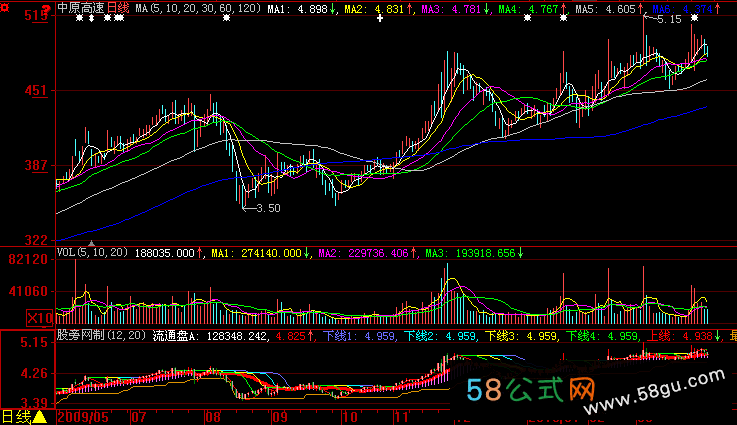Click the 11 month label on the date axis
Screen dimensions: 737x425
pos(402,417)
